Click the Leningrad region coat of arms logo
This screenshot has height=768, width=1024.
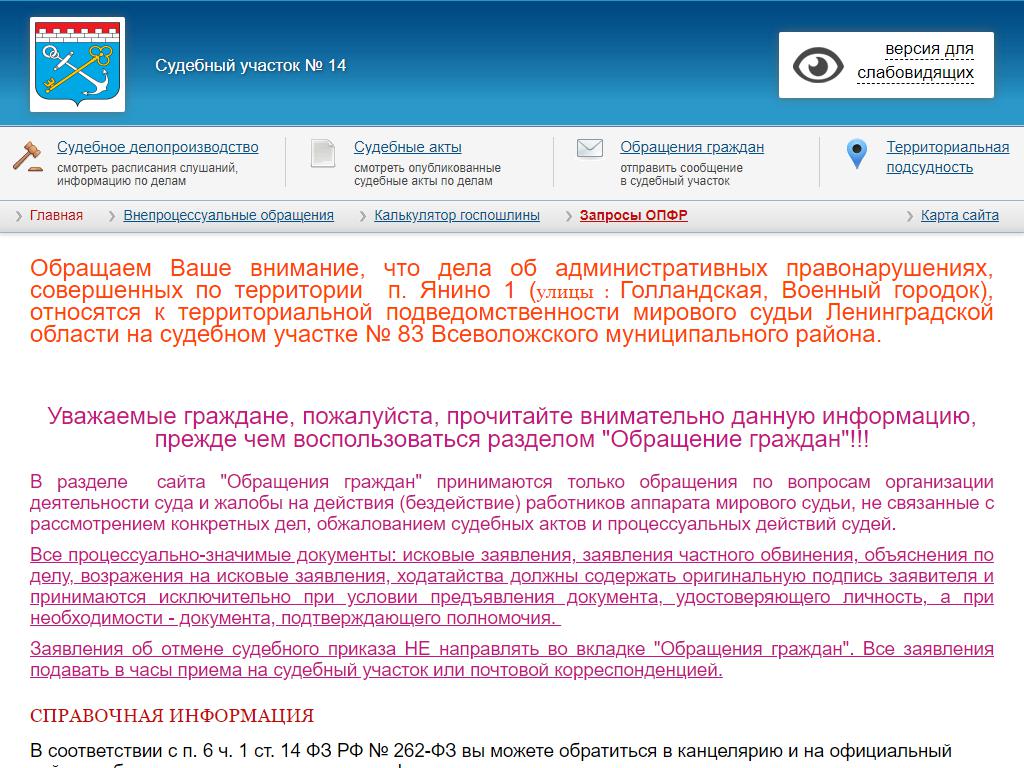point(78,63)
